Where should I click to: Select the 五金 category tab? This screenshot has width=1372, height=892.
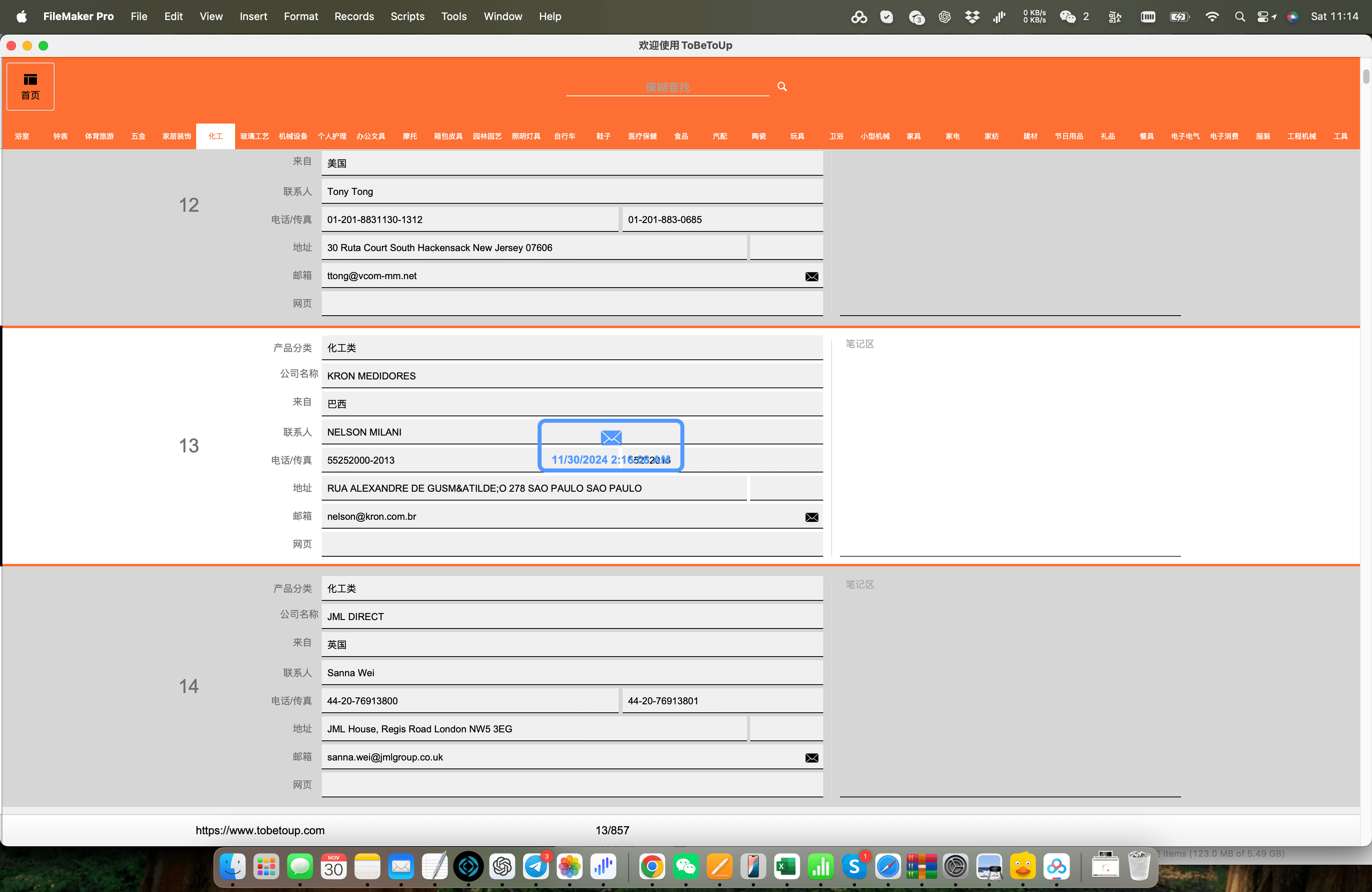pos(138,136)
